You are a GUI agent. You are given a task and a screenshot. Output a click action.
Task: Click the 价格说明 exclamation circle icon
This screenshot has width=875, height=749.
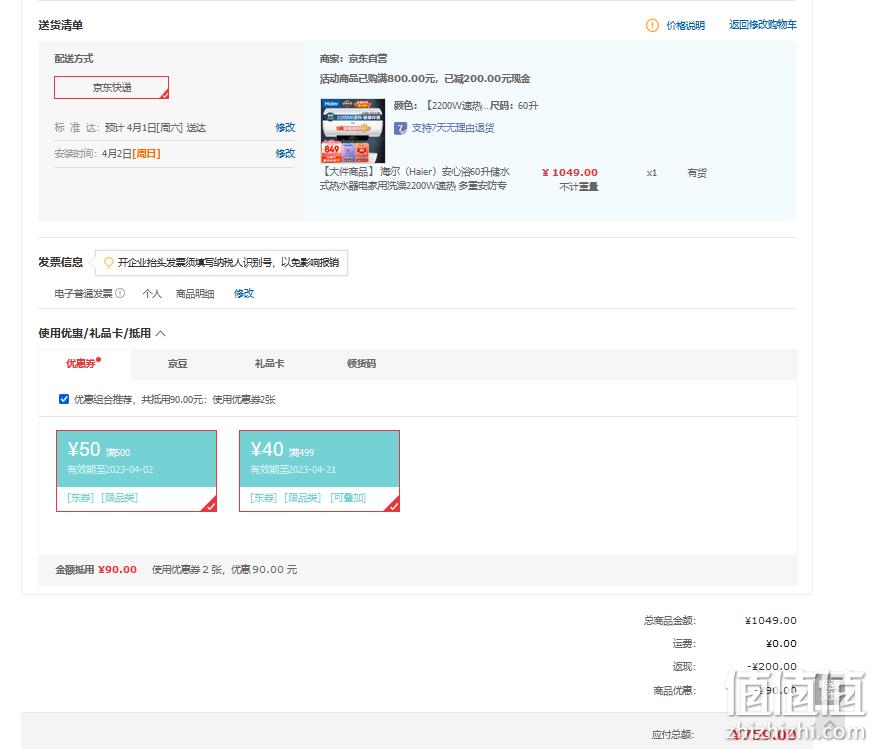pos(652,25)
